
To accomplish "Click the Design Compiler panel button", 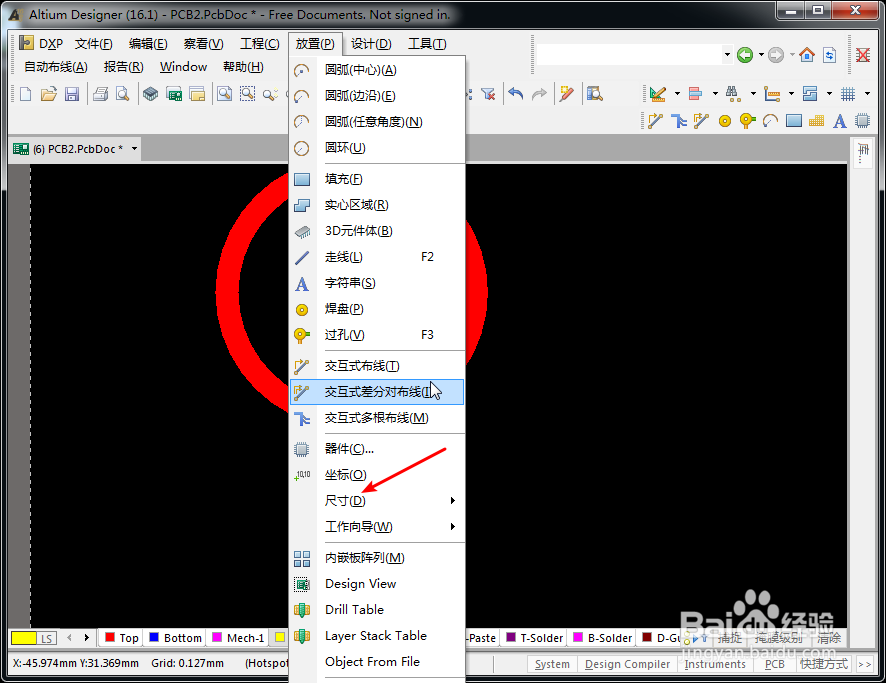I will pos(627,664).
